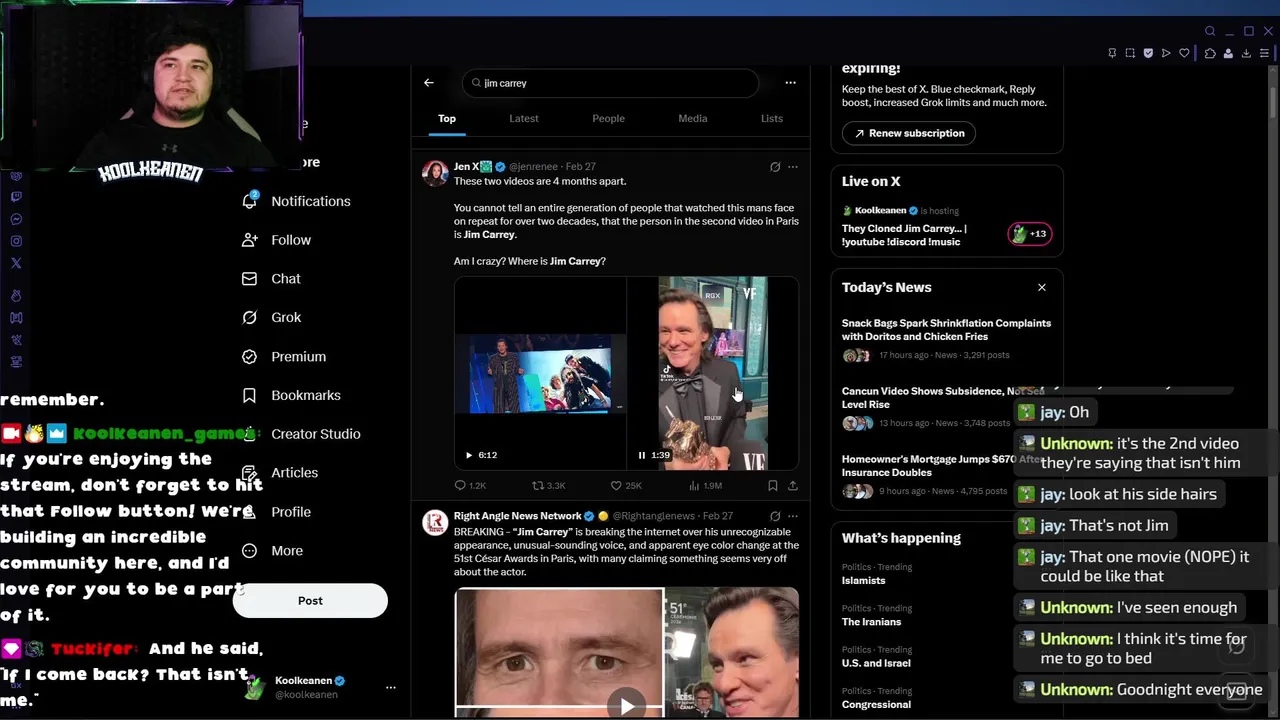Click the +13 listeners badge in Live on X
1280x720 pixels.
click(1029, 234)
